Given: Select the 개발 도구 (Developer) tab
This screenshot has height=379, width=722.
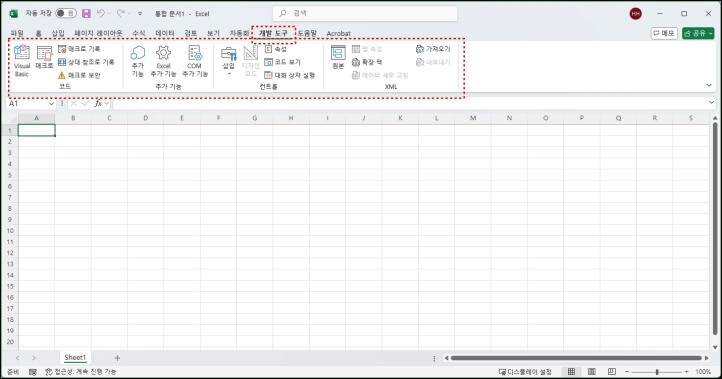Looking at the screenshot, I should tap(273, 33).
